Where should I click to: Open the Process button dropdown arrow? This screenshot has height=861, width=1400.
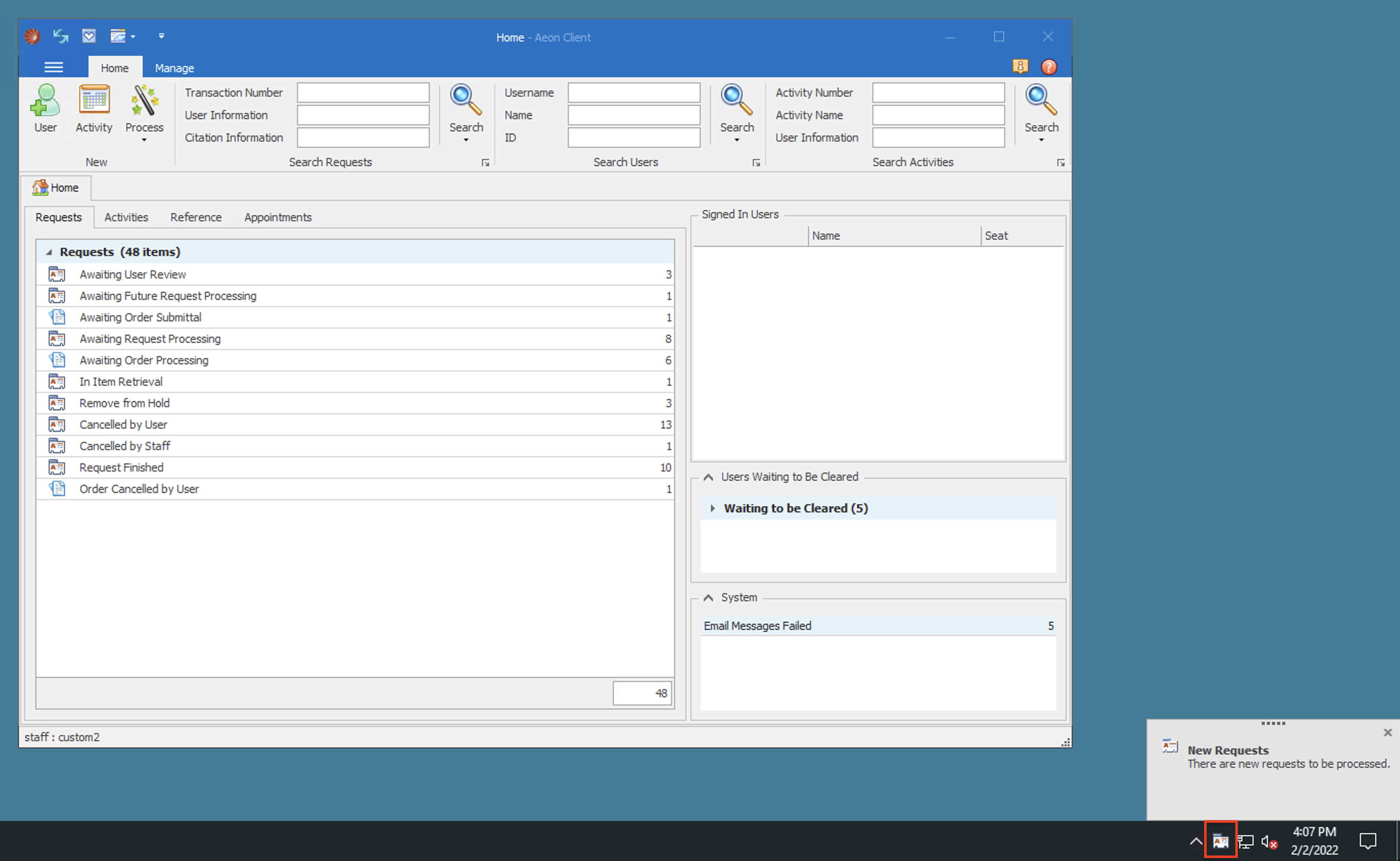(x=144, y=139)
